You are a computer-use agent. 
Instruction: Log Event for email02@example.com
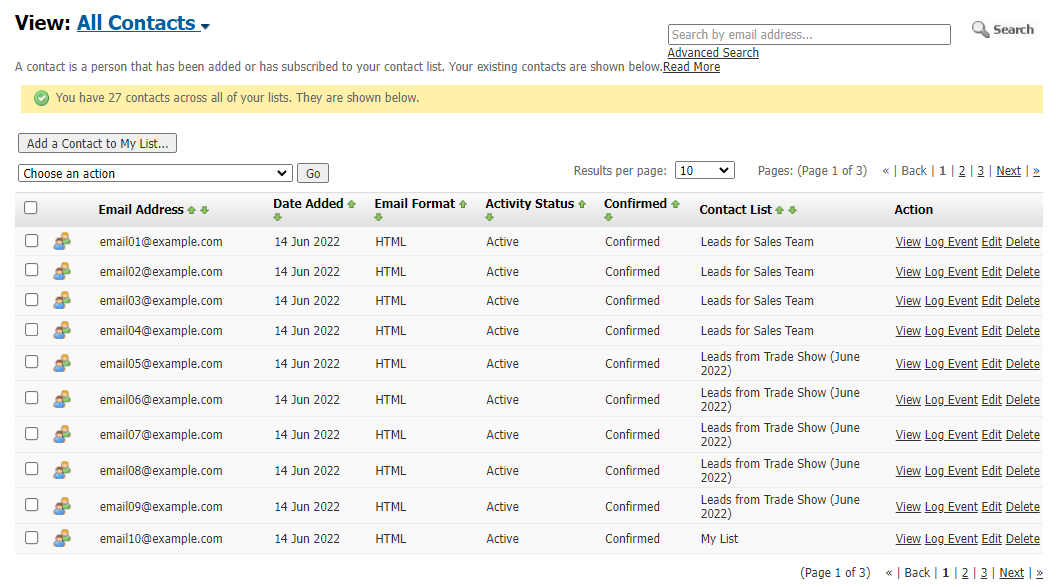tap(951, 271)
